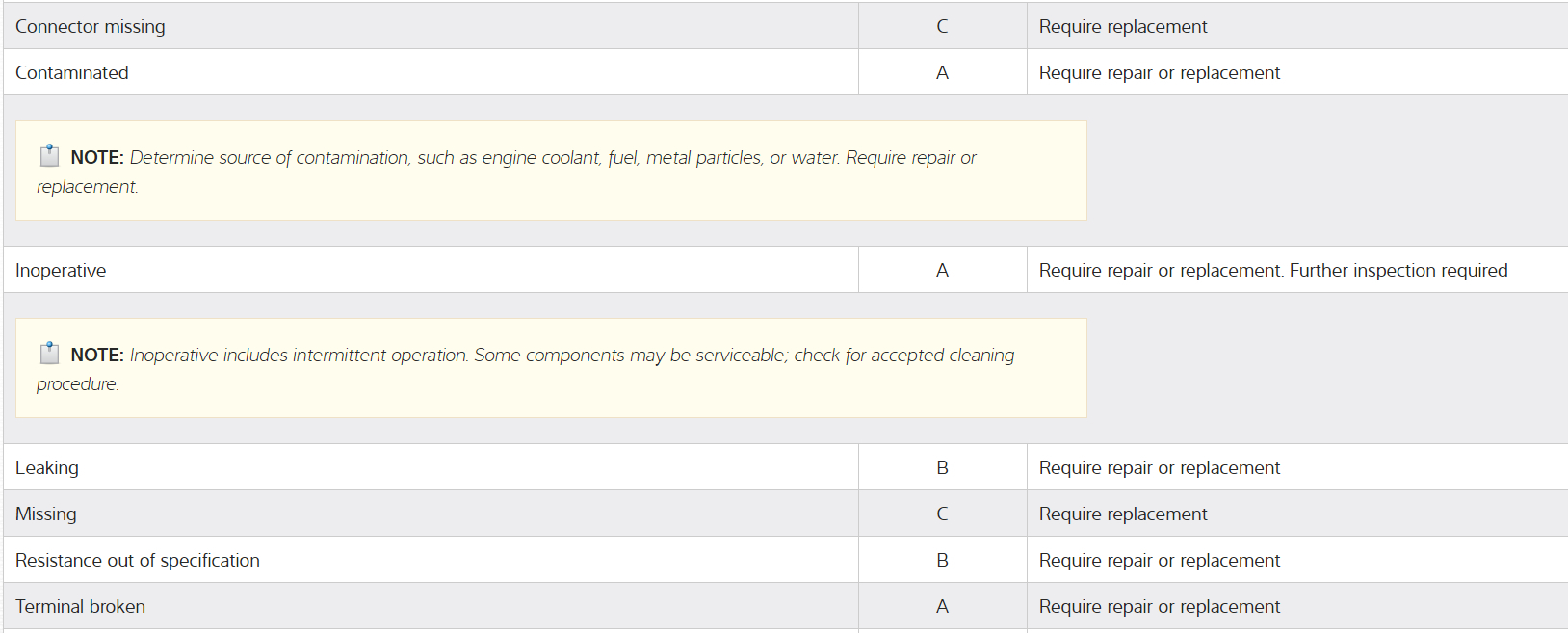
Task: Click code B in Resistance row
Action: pyautogui.click(x=942, y=561)
